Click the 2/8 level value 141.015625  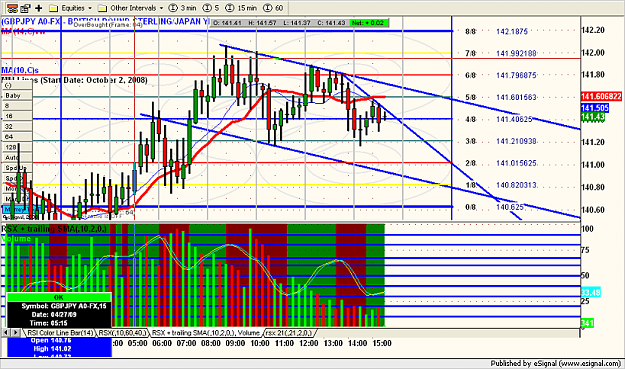[x=516, y=163]
